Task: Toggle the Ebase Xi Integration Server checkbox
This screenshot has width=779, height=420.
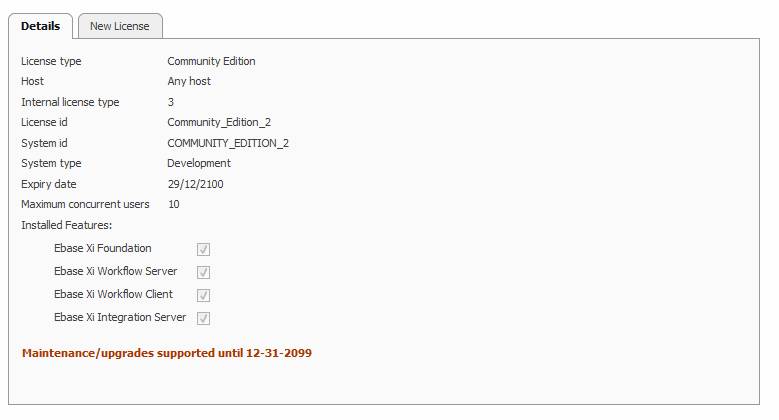Action: (x=204, y=318)
